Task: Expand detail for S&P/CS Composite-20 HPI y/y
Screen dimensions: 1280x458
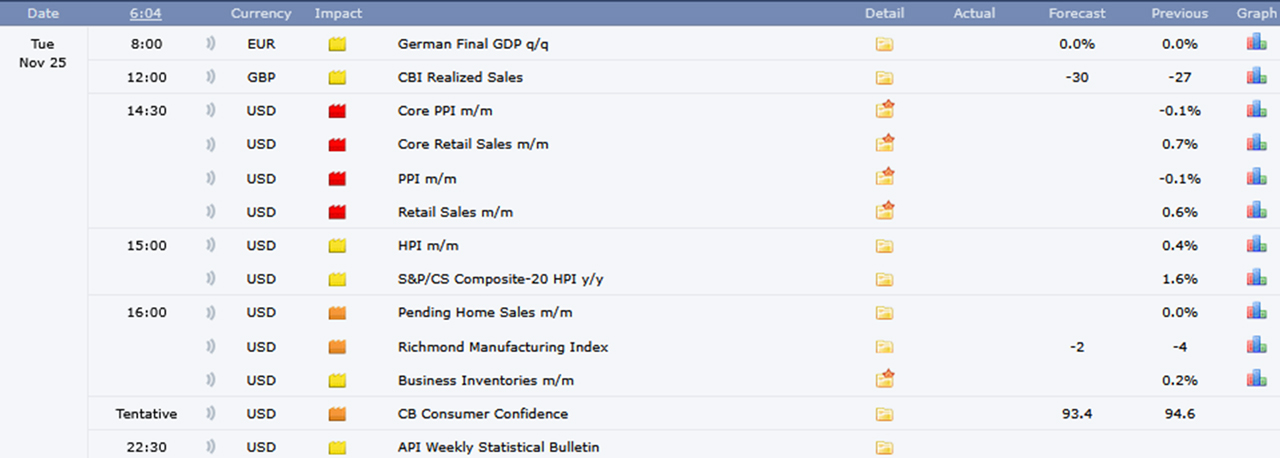Action: coord(884,279)
